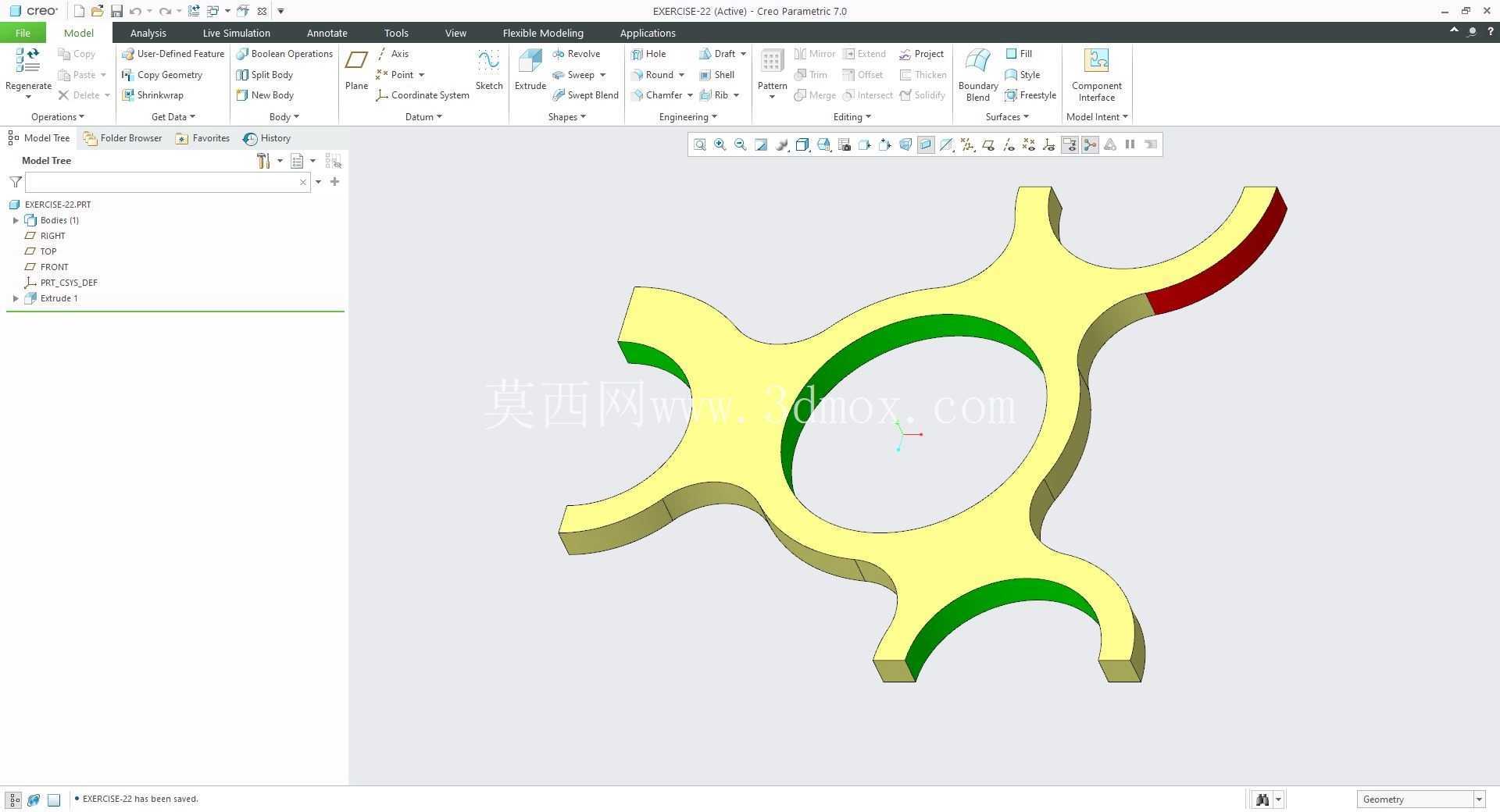The height and width of the screenshot is (812, 1500).
Task: Click User-Defined Feature button
Action: (x=173, y=54)
